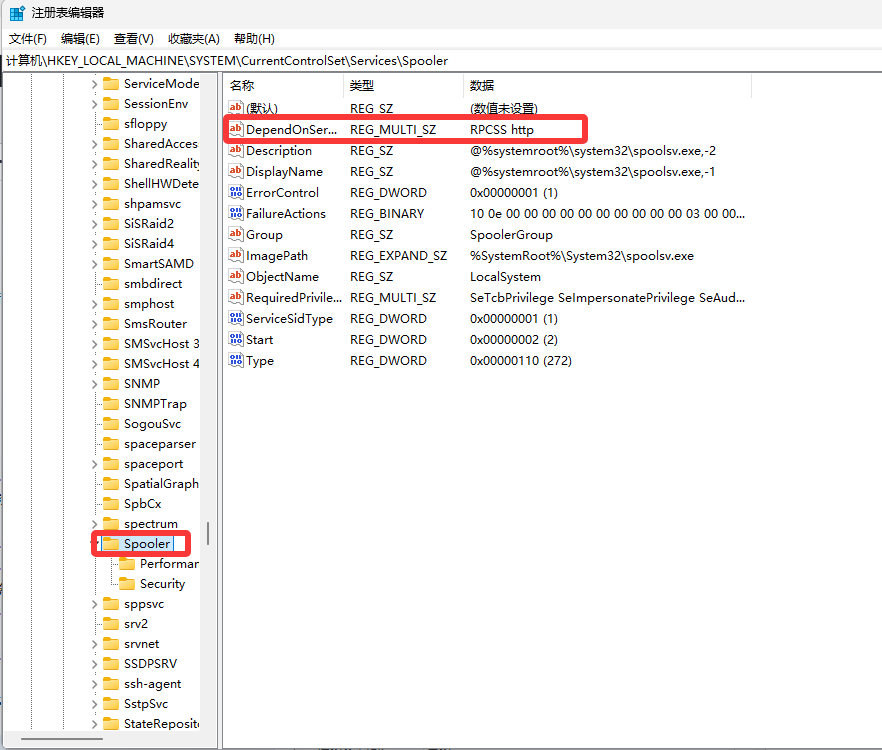This screenshot has height=750, width=882.
Task: Click the binary icon beside FailureActions
Action: 236,214
